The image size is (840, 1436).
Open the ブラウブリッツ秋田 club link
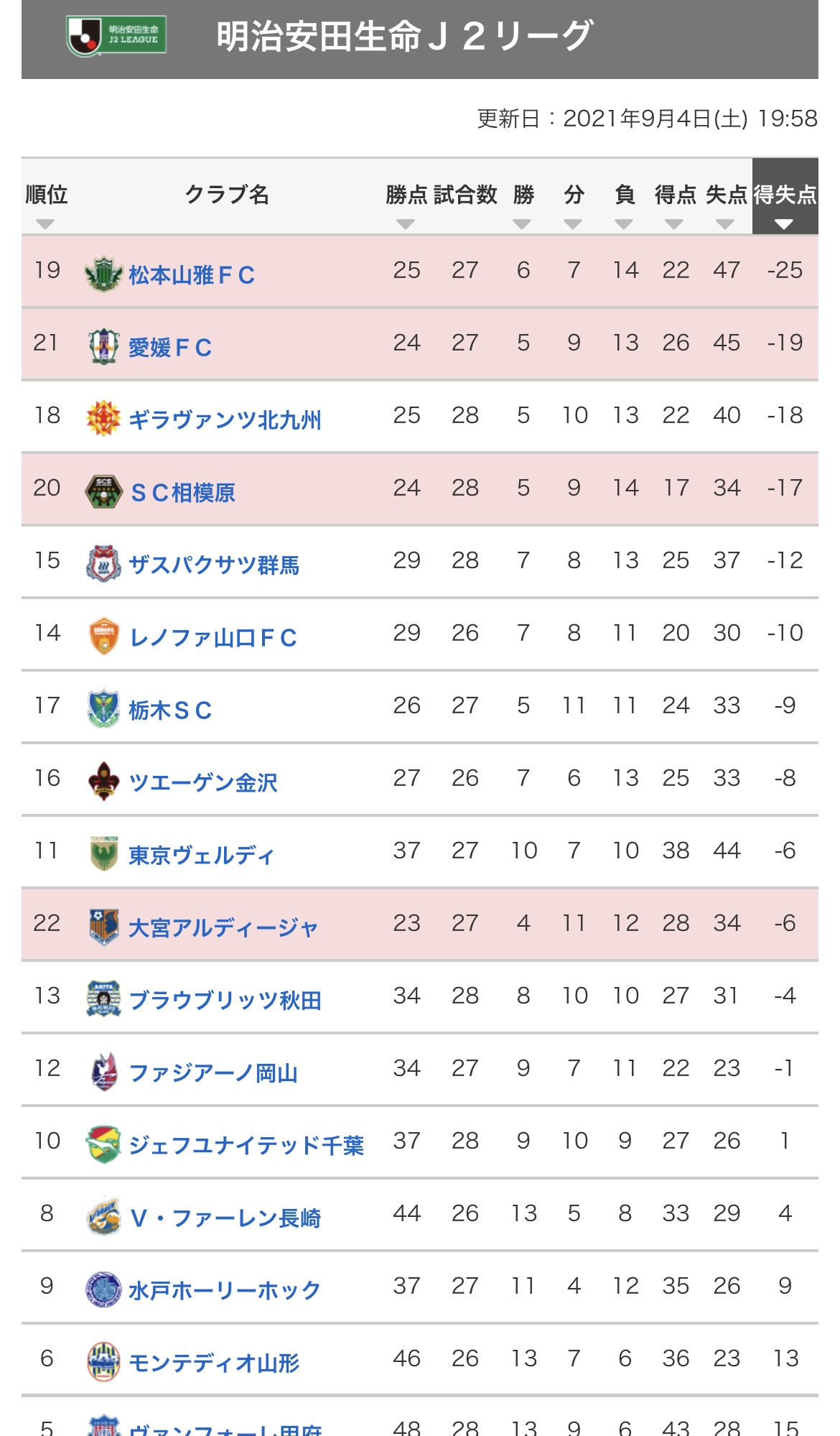(x=225, y=1001)
